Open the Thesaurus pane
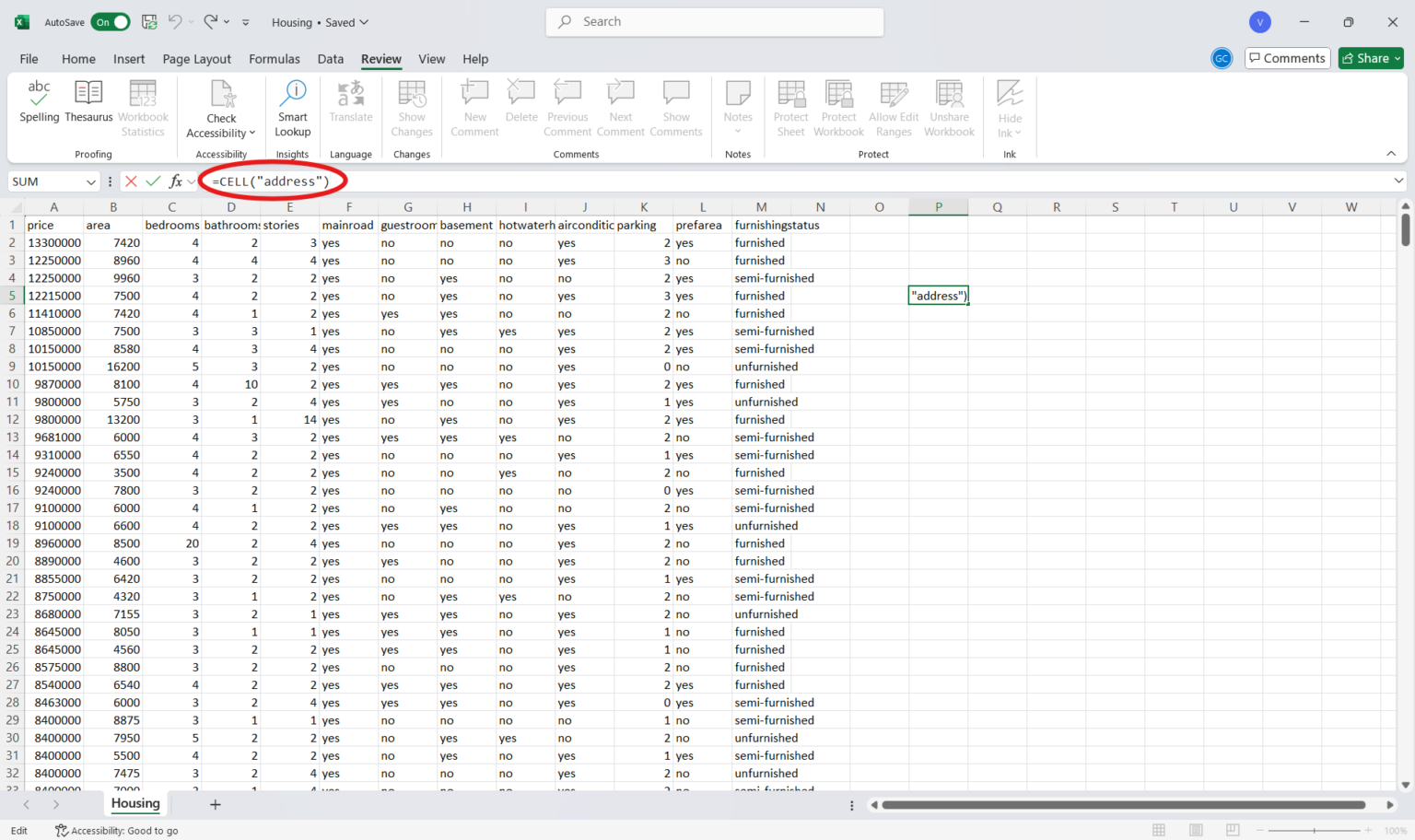The height and width of the screenshot is (840, 1415). pyautogui.click(x=88, y=104)
